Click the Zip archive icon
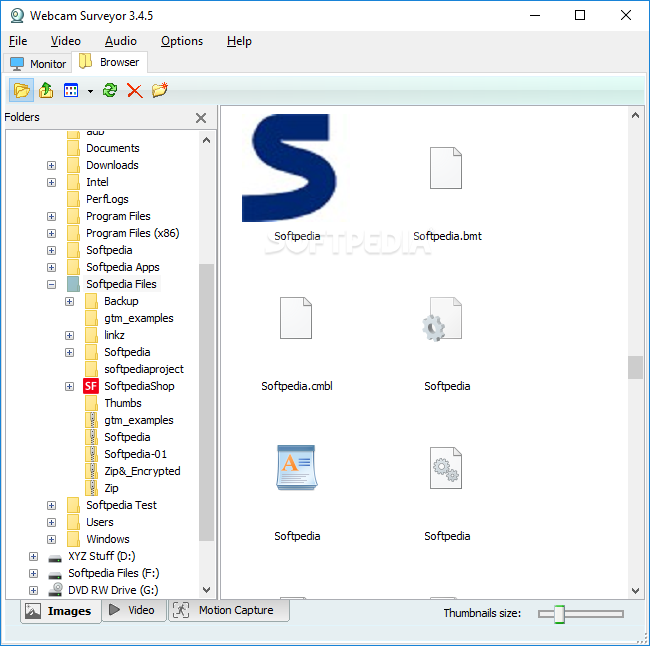Viewport: 650px width, 646px height. tap(91, 488)
